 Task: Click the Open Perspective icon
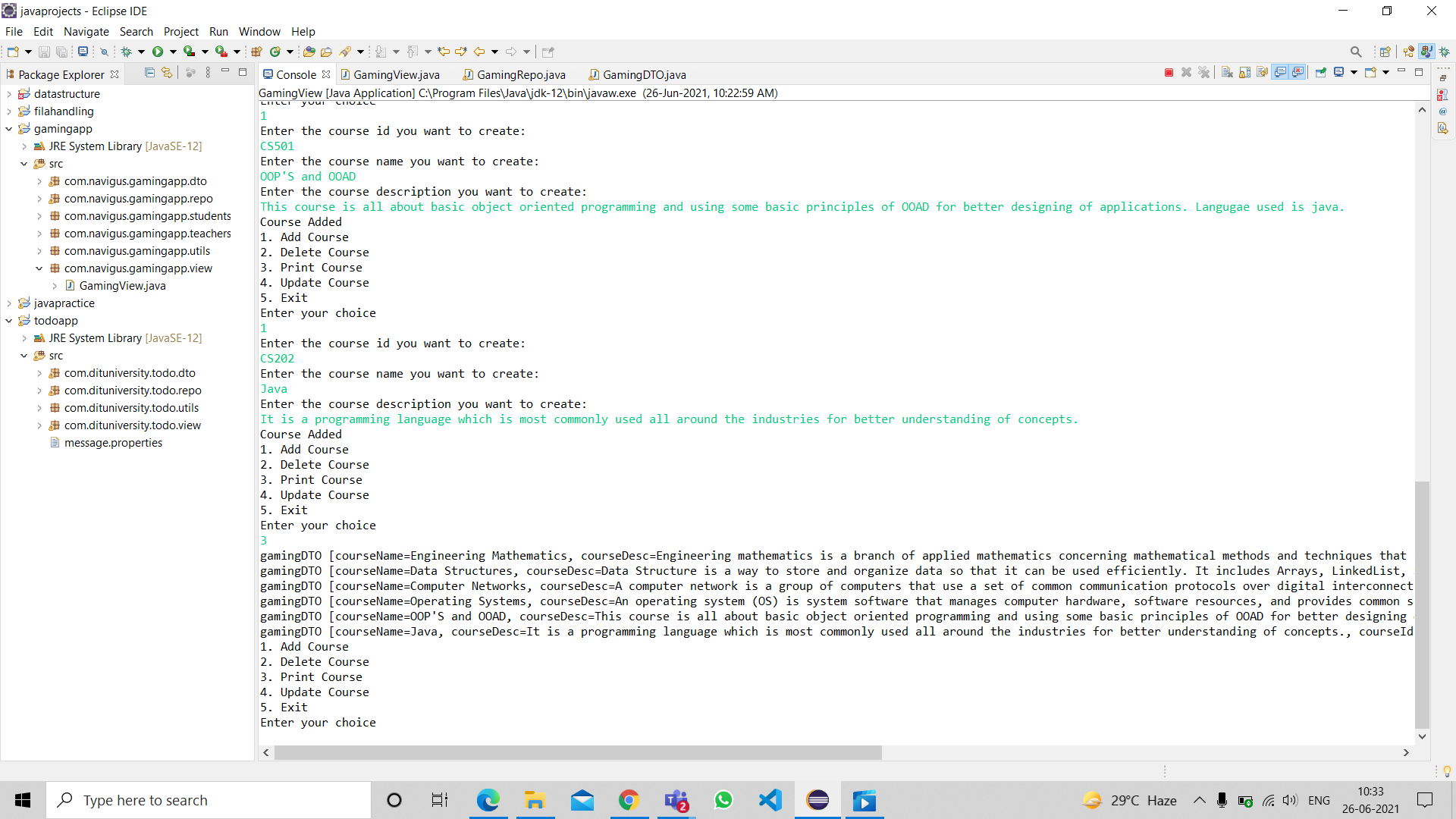point(1385,52)
